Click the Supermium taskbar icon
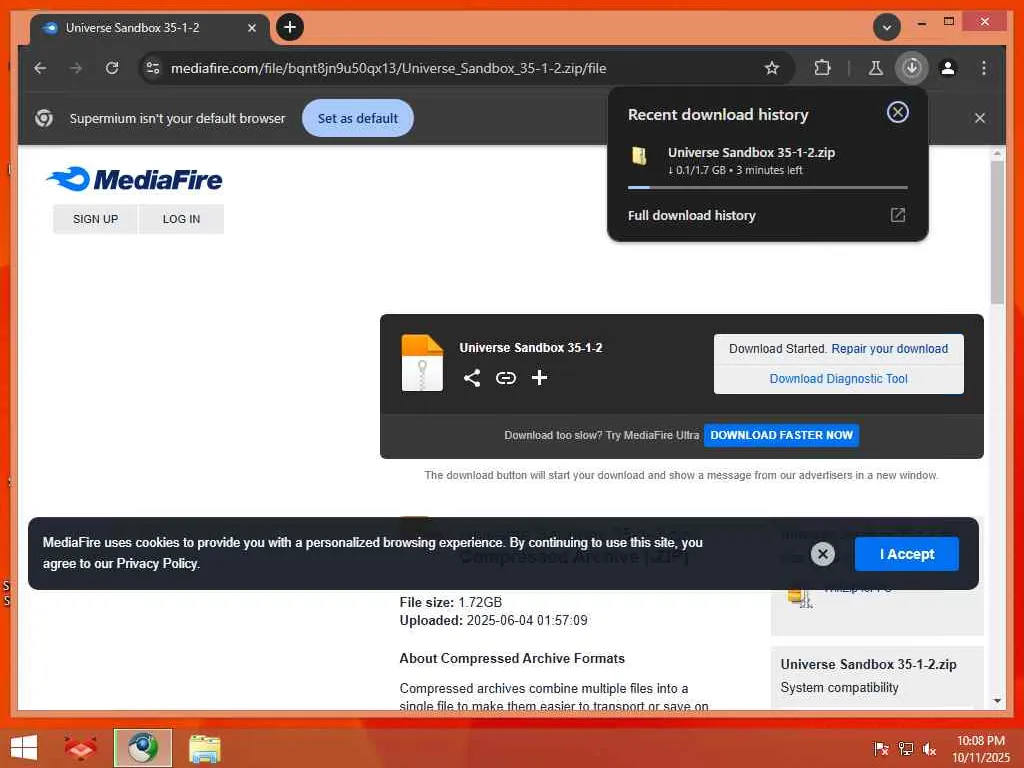 pyautogui.click(x=142, y=748)
